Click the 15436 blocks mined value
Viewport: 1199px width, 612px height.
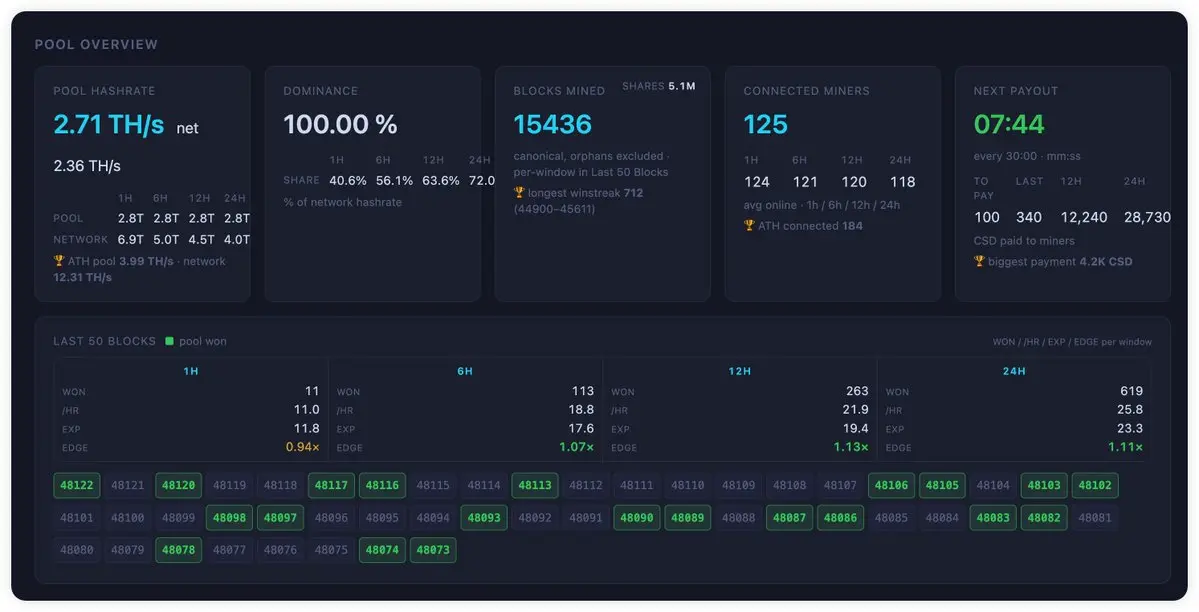point(553,124)
